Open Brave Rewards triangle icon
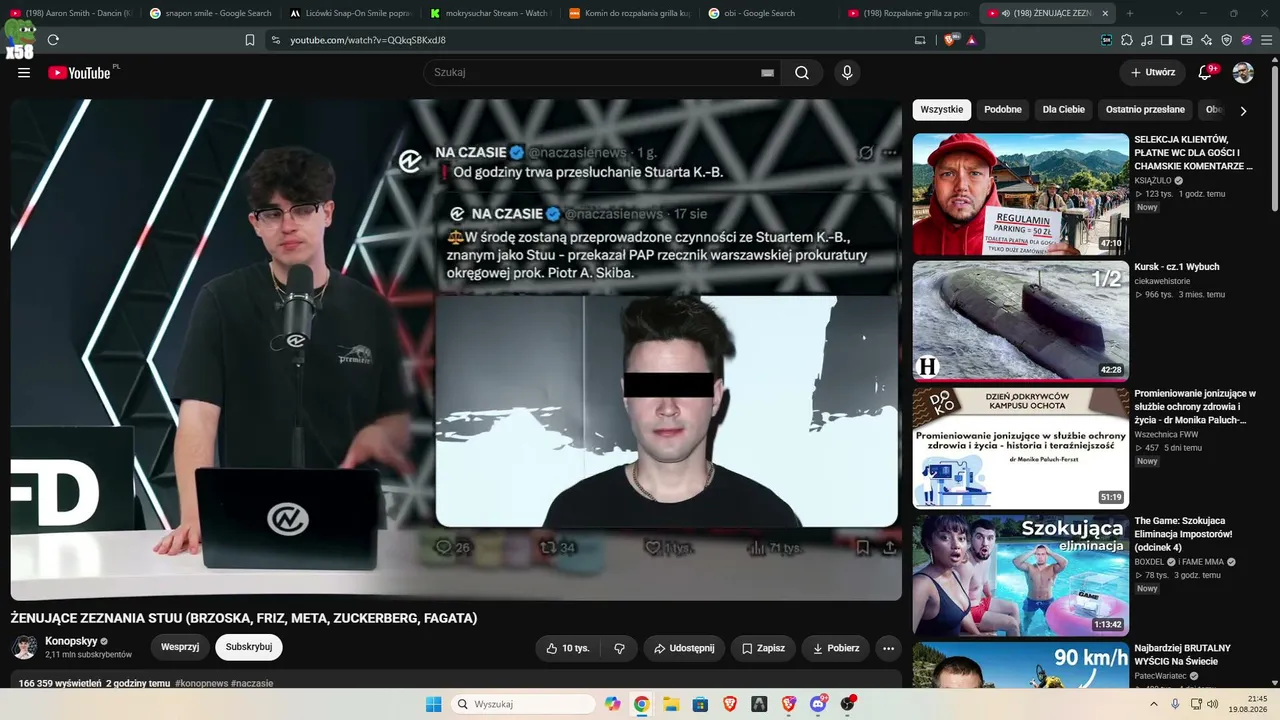The width and height of the screenshot is (1280, 720). coord(971,40)
